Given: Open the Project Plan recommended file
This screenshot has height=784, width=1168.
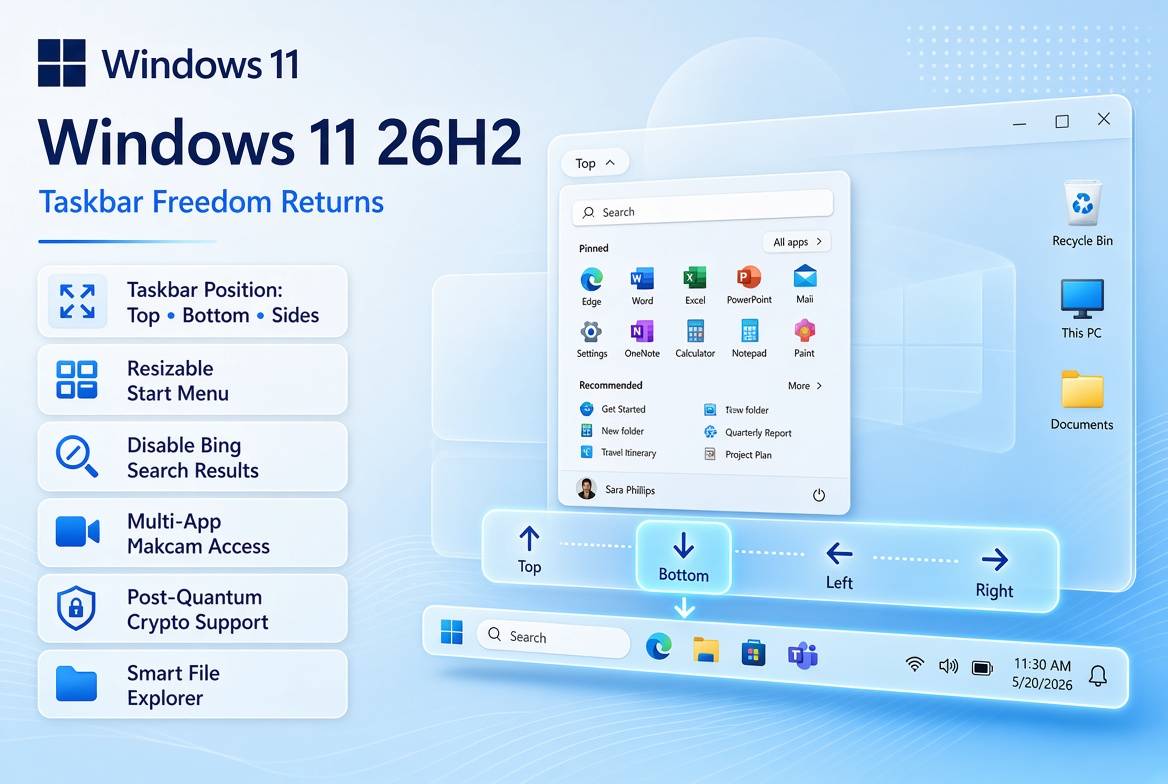Looking at the screenshot, I should pyautogui.click(x=737, y=454).
